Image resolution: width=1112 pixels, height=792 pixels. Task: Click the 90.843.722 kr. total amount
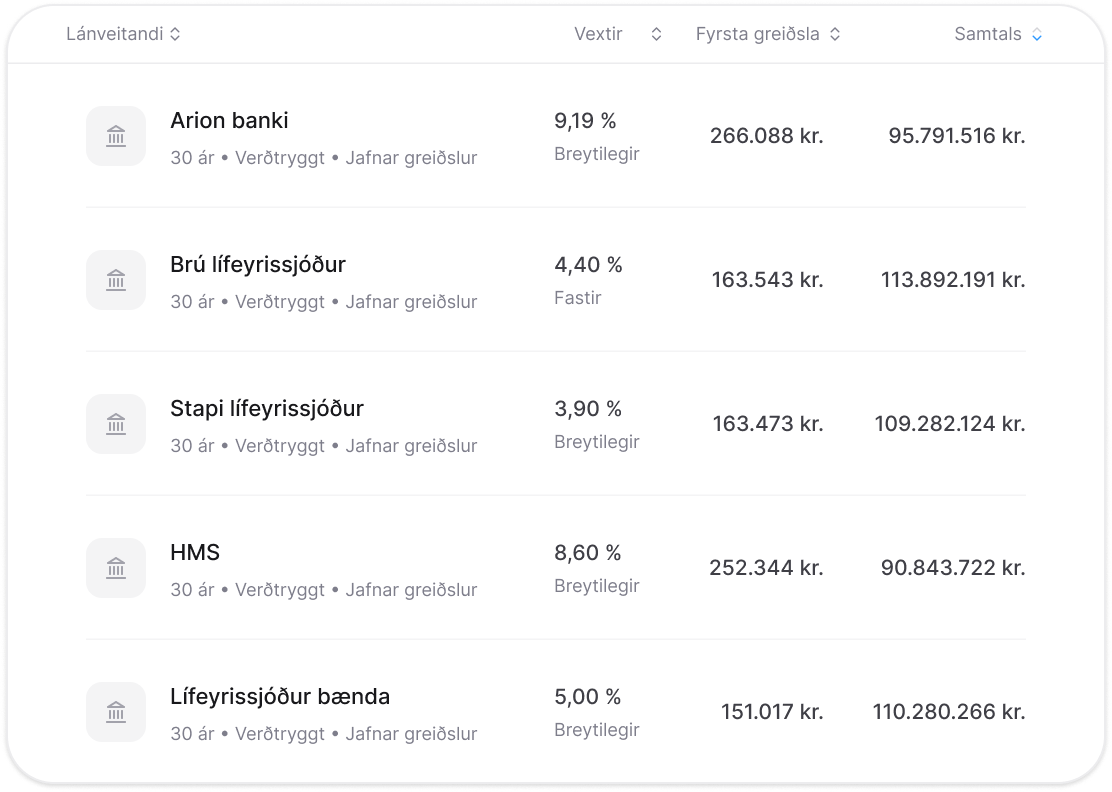953,568
